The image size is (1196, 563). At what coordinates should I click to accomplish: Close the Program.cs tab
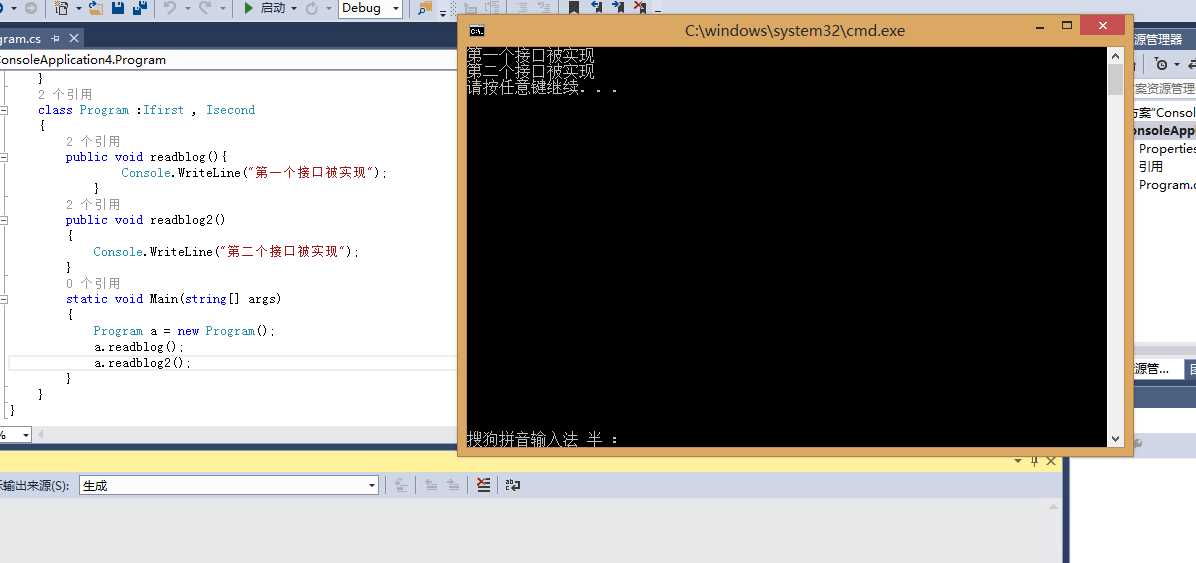(x=73, y=38)
